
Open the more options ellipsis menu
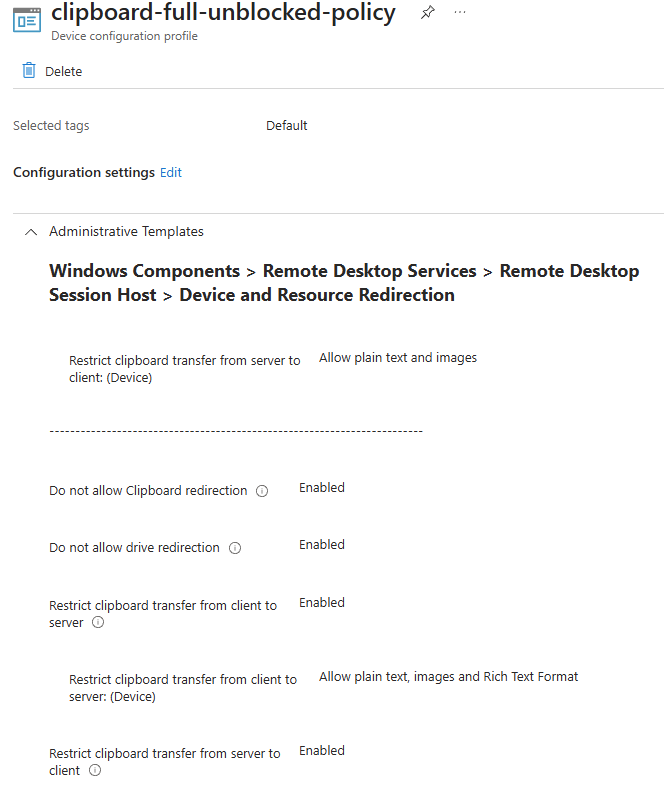[x=460, y=12]
